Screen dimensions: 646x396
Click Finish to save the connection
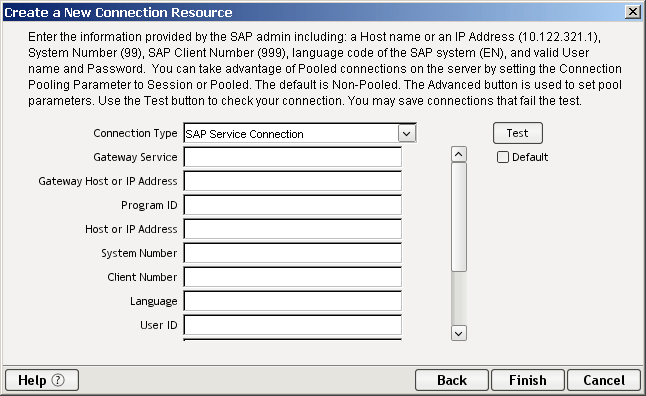528,380
